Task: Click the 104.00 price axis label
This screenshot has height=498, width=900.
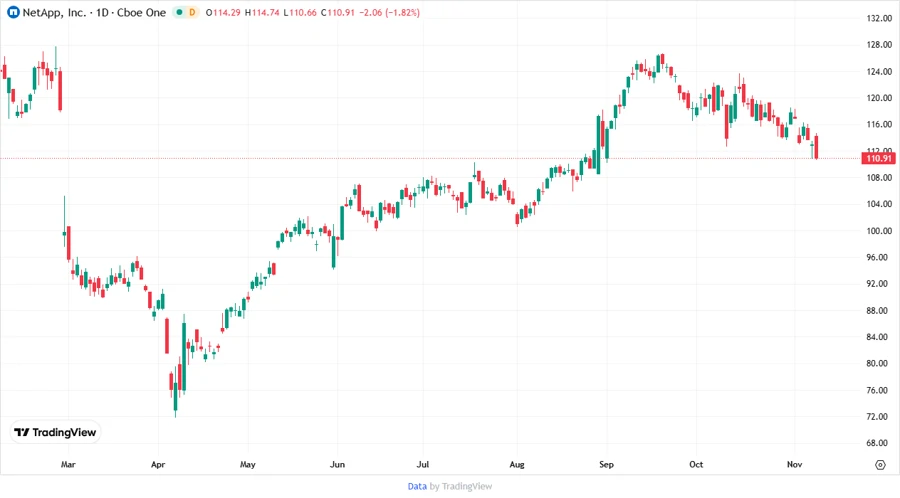Action: [x=879, y=204]
